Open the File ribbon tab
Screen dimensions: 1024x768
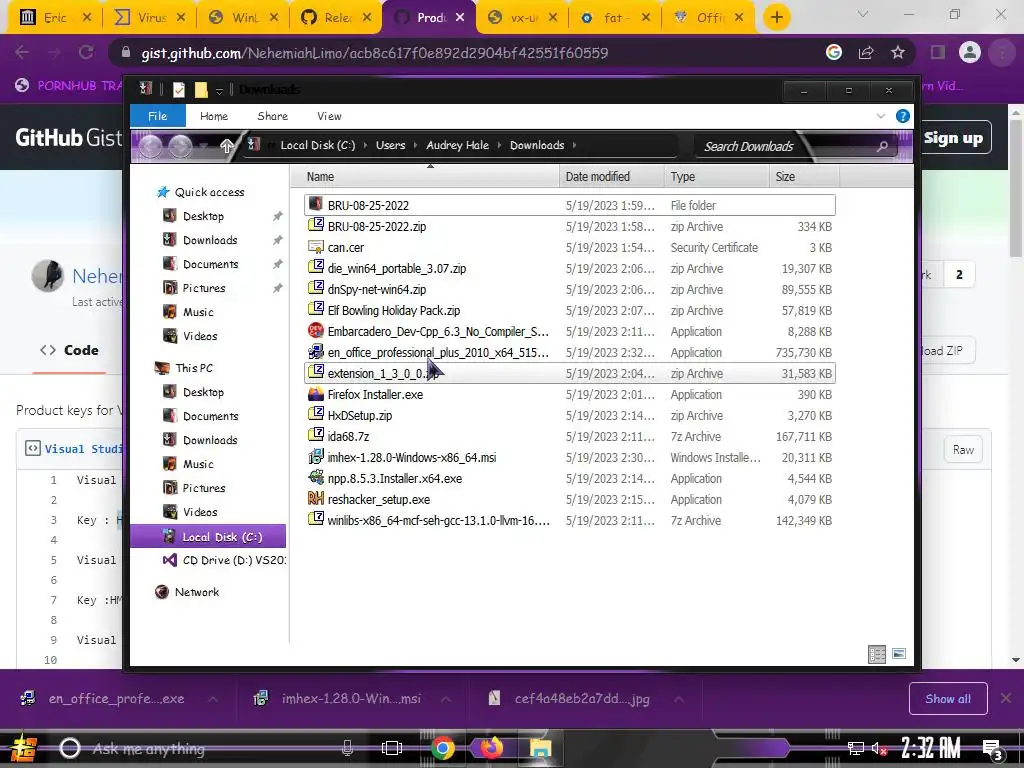(x=157, y=116)
